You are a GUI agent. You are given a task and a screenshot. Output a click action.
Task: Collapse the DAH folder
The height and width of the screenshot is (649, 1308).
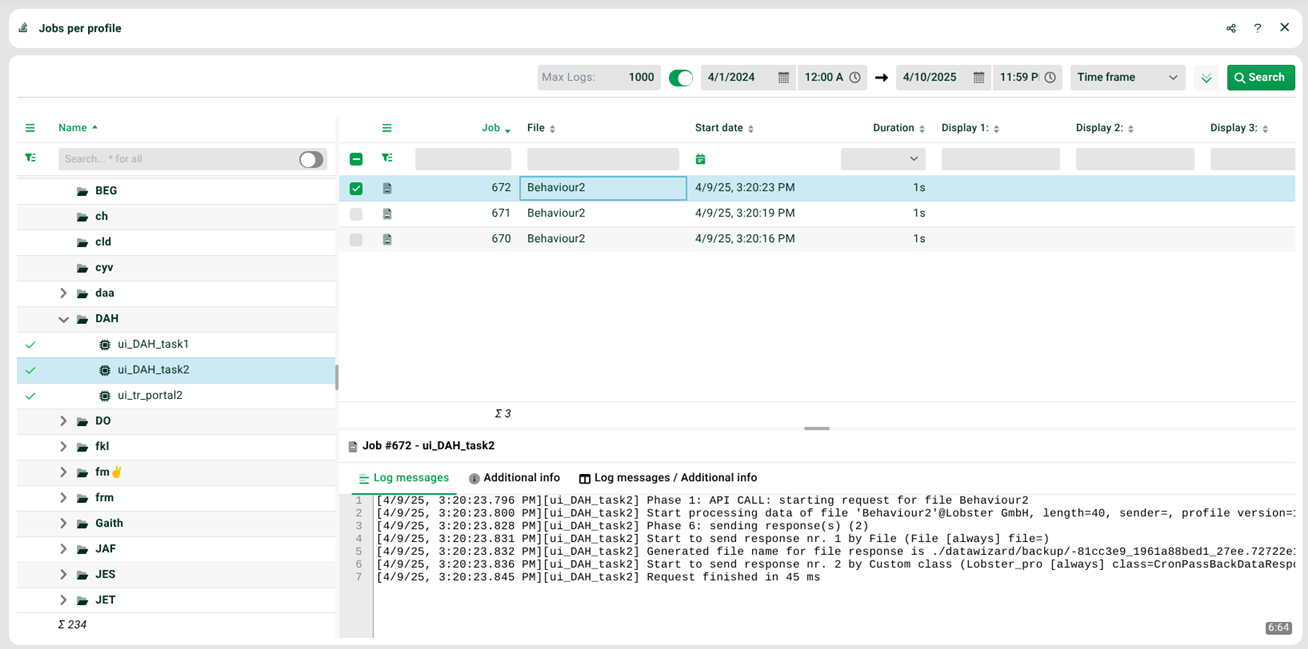64,319
